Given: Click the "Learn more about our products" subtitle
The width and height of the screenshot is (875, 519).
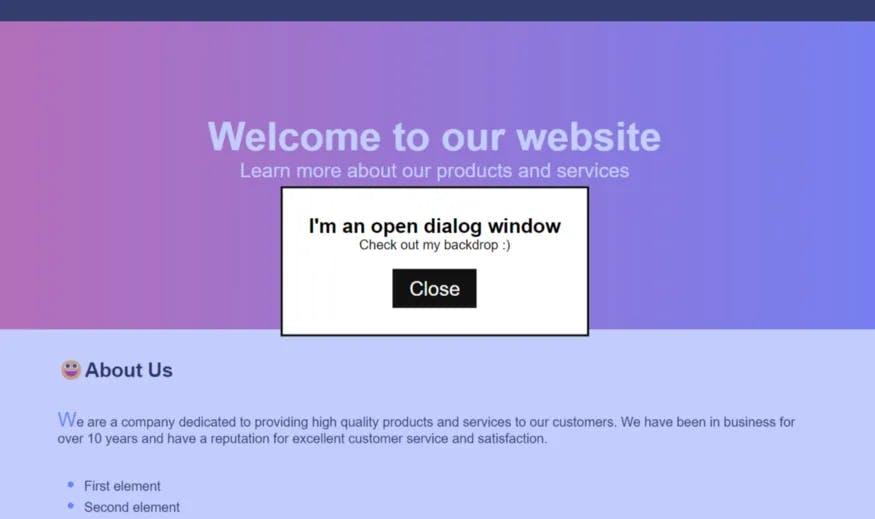Looking at the screenshot, I should 434,171.
